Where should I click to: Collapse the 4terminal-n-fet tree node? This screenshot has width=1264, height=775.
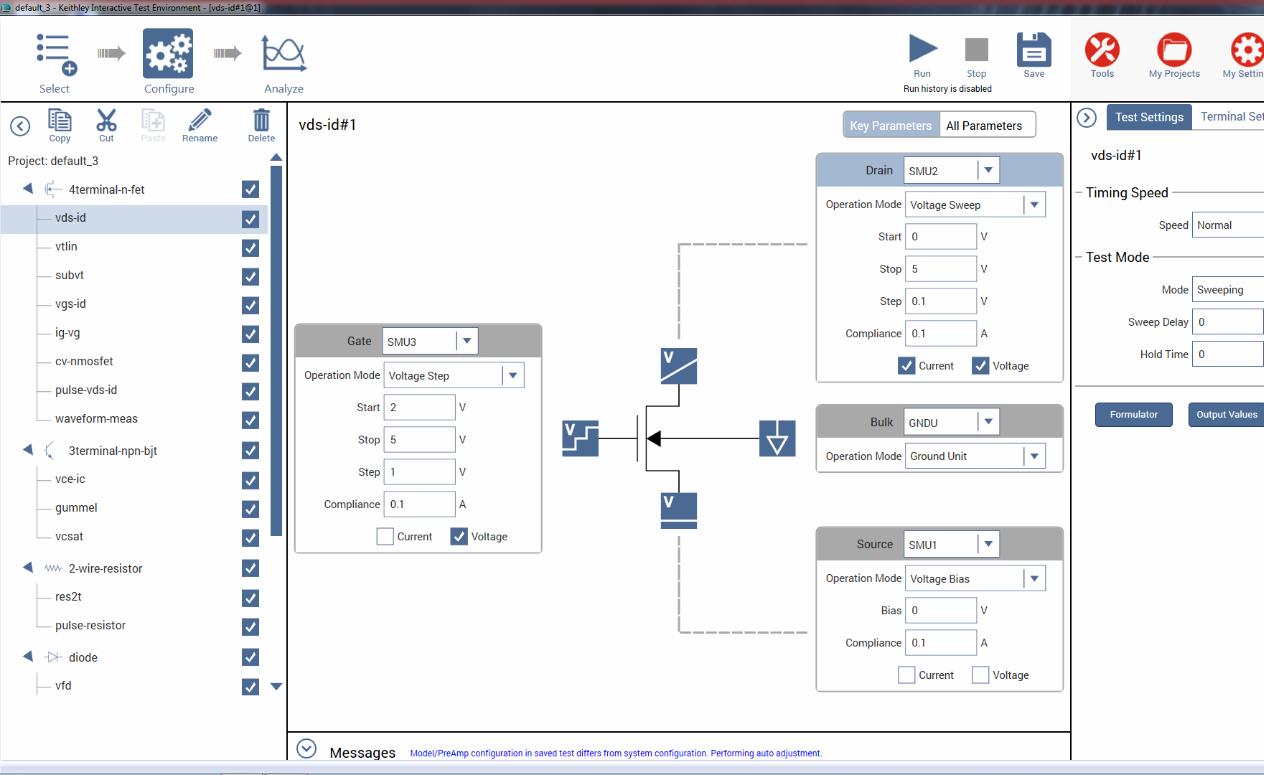coord(28,189)
